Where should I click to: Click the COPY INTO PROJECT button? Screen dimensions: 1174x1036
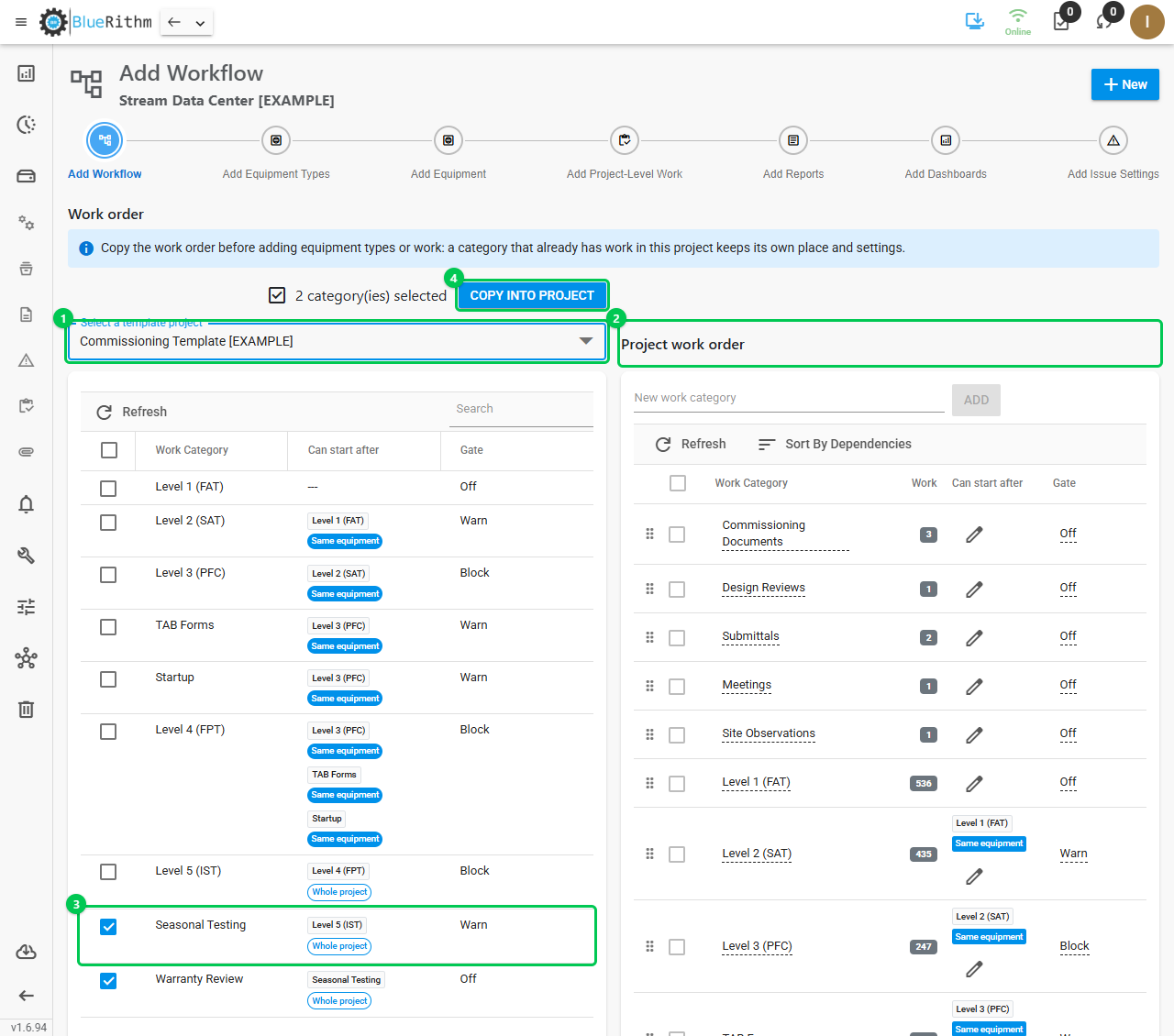tap(532, 295)
